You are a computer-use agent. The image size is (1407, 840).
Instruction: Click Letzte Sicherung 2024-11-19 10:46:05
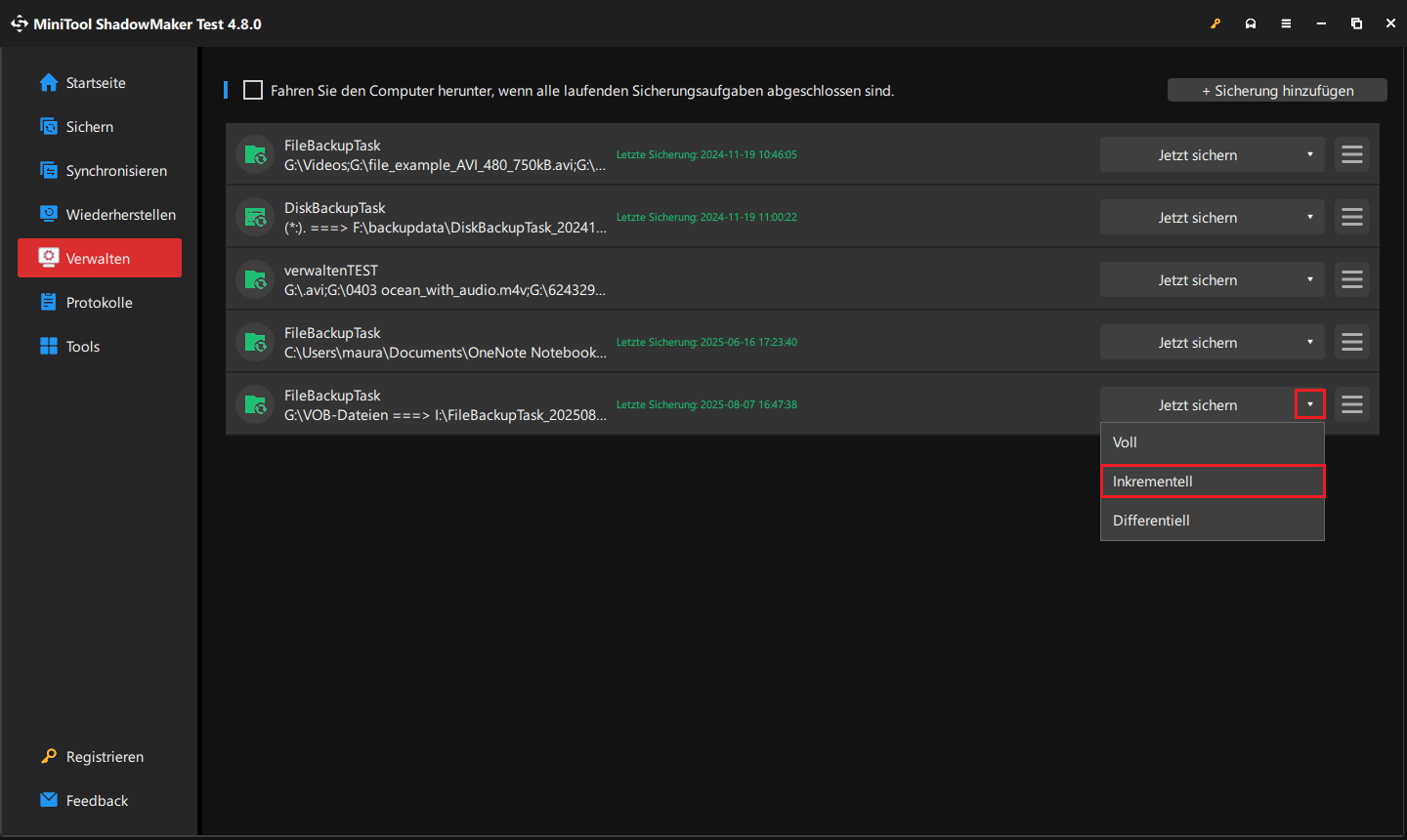tap(706, 154)
